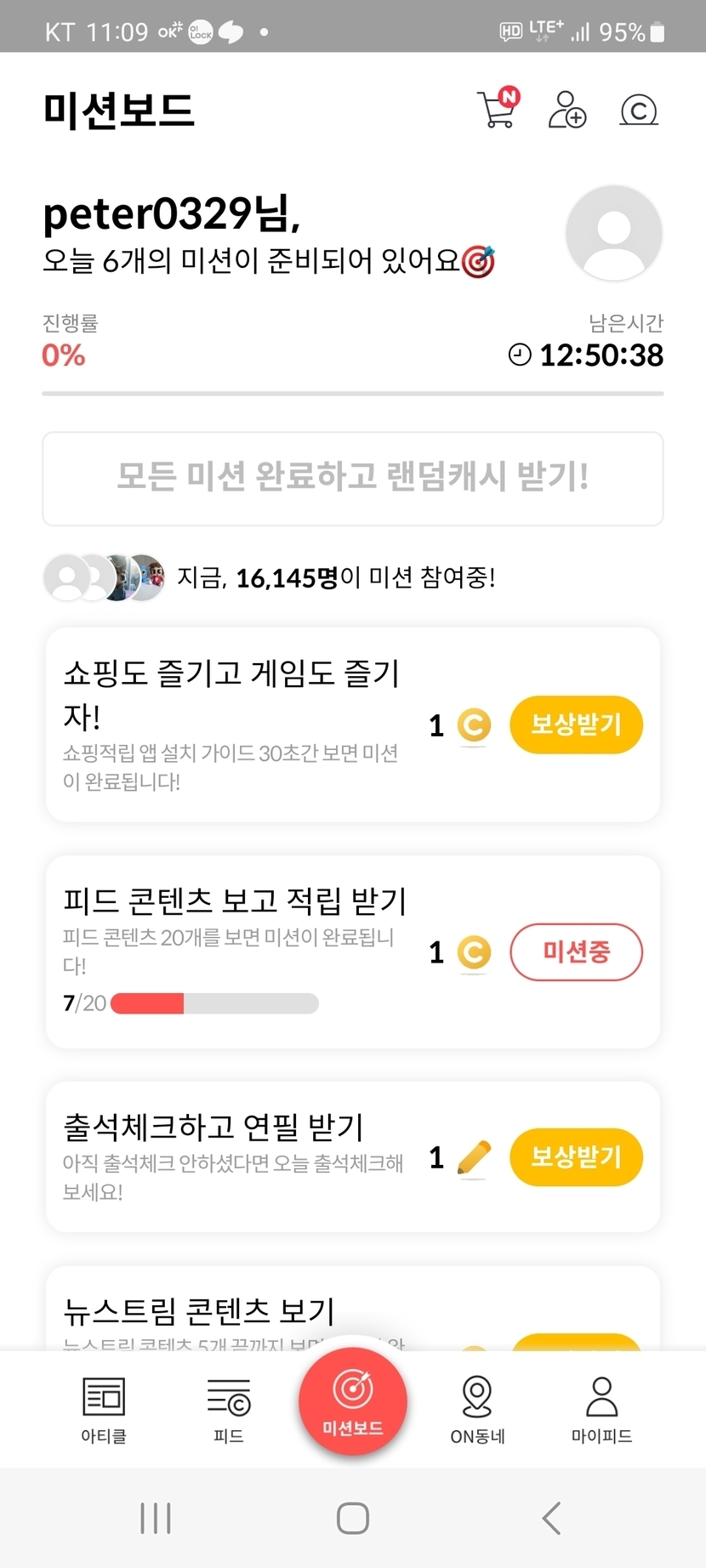Tap the feed mission 7/20 progress bar
The image size is (706, 1568).
click(214, 1003)
